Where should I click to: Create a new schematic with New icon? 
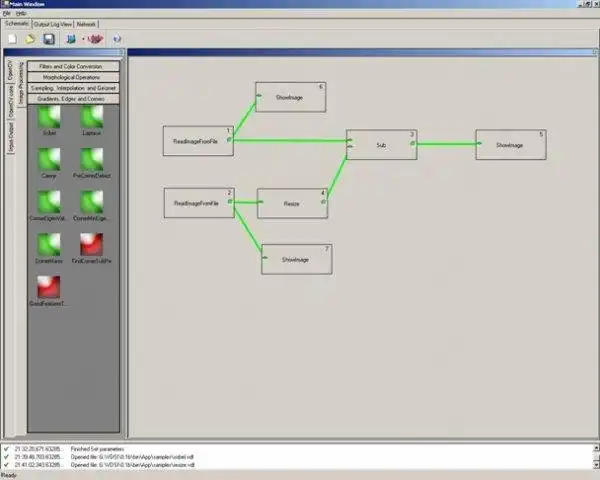coord(13,39)
